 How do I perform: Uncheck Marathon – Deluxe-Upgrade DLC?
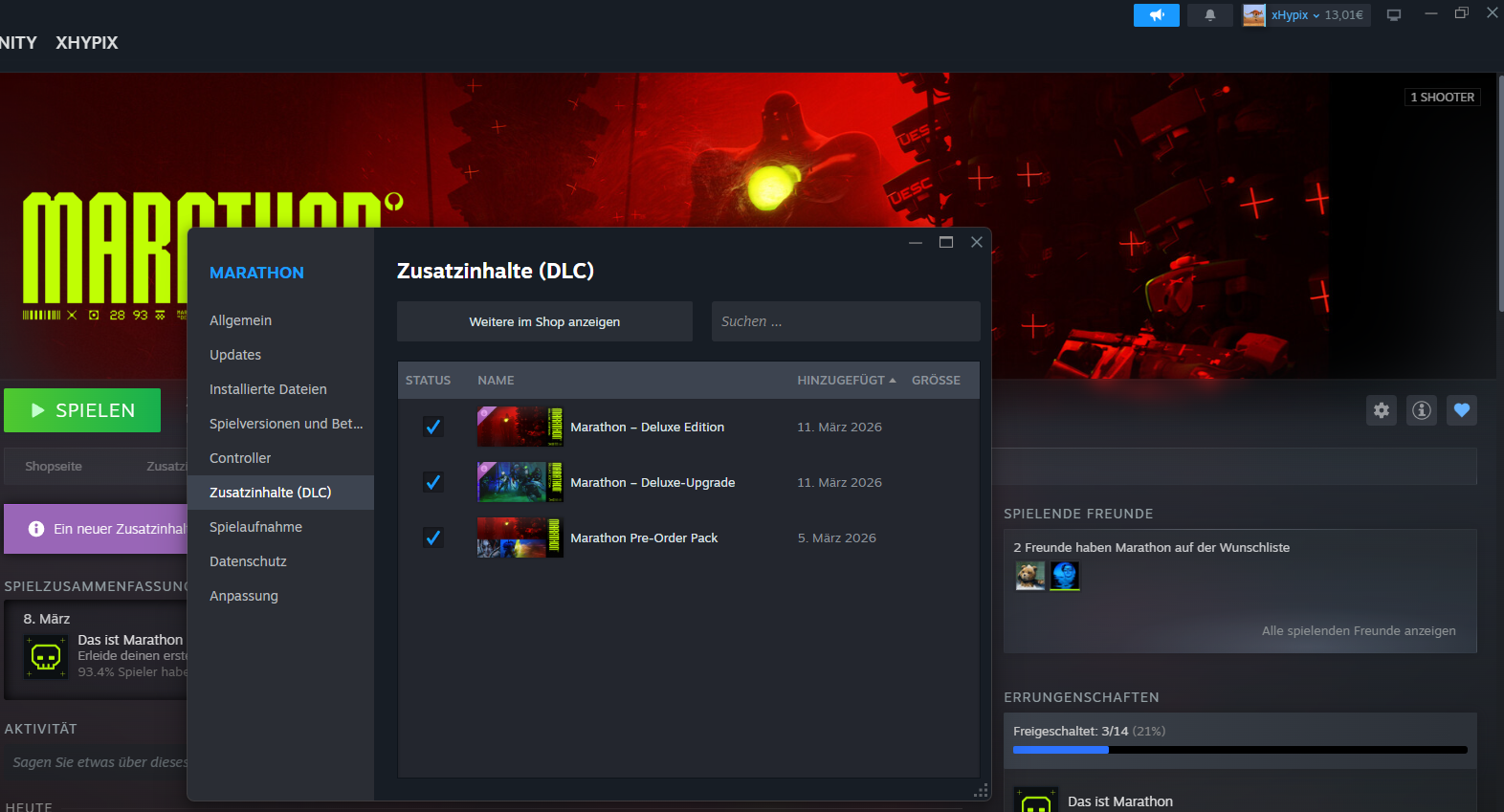click(x=433, y=482)
